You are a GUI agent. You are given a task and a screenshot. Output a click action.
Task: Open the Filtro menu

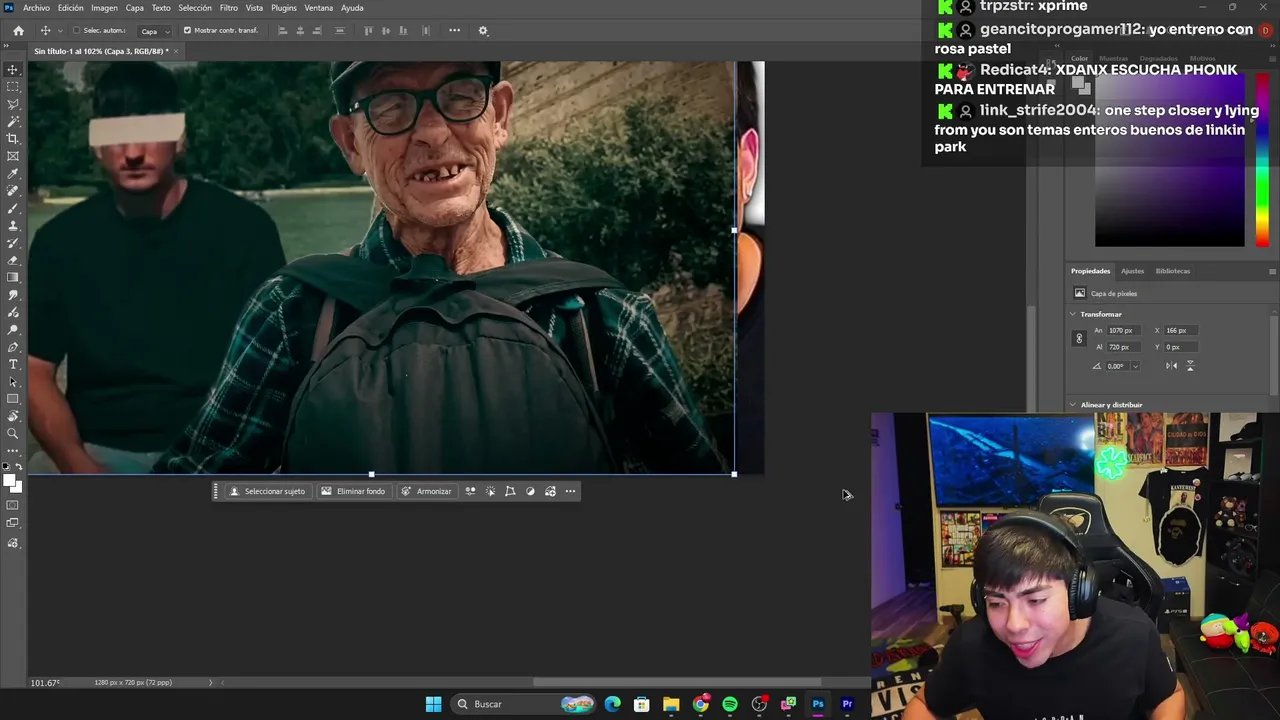tap(229, 8)
